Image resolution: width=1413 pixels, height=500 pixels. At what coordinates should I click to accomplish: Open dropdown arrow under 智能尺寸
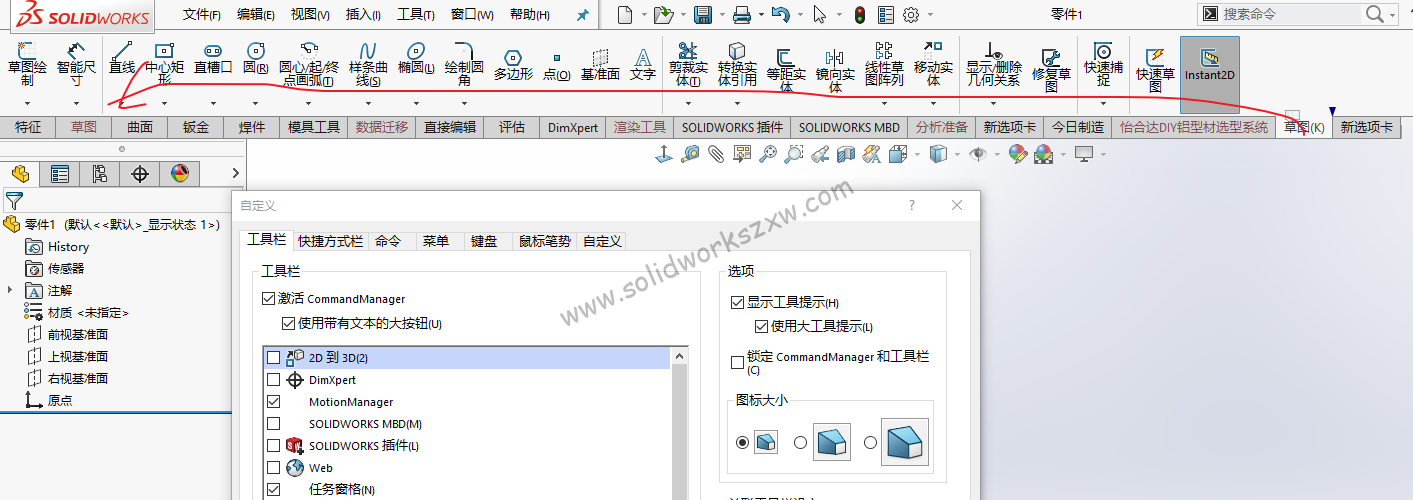pyautogui.click(x=76, y=103)
